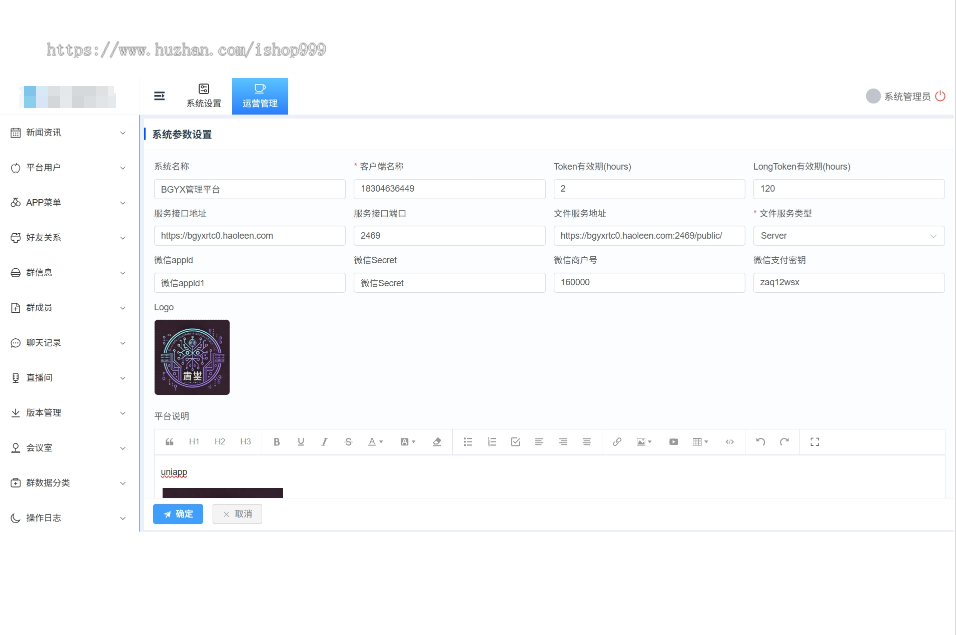The height and width of the screenshot is (635, 956).
Task: Click the 微信支付密钥 input field
Action: 849,283
